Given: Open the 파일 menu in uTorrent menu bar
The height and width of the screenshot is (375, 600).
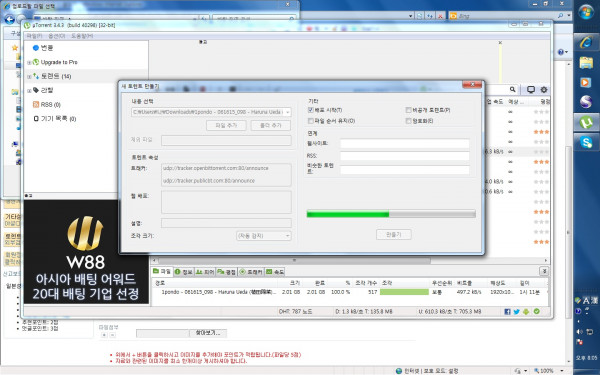Looking at the screenshot, I should (x=34, y=36).
